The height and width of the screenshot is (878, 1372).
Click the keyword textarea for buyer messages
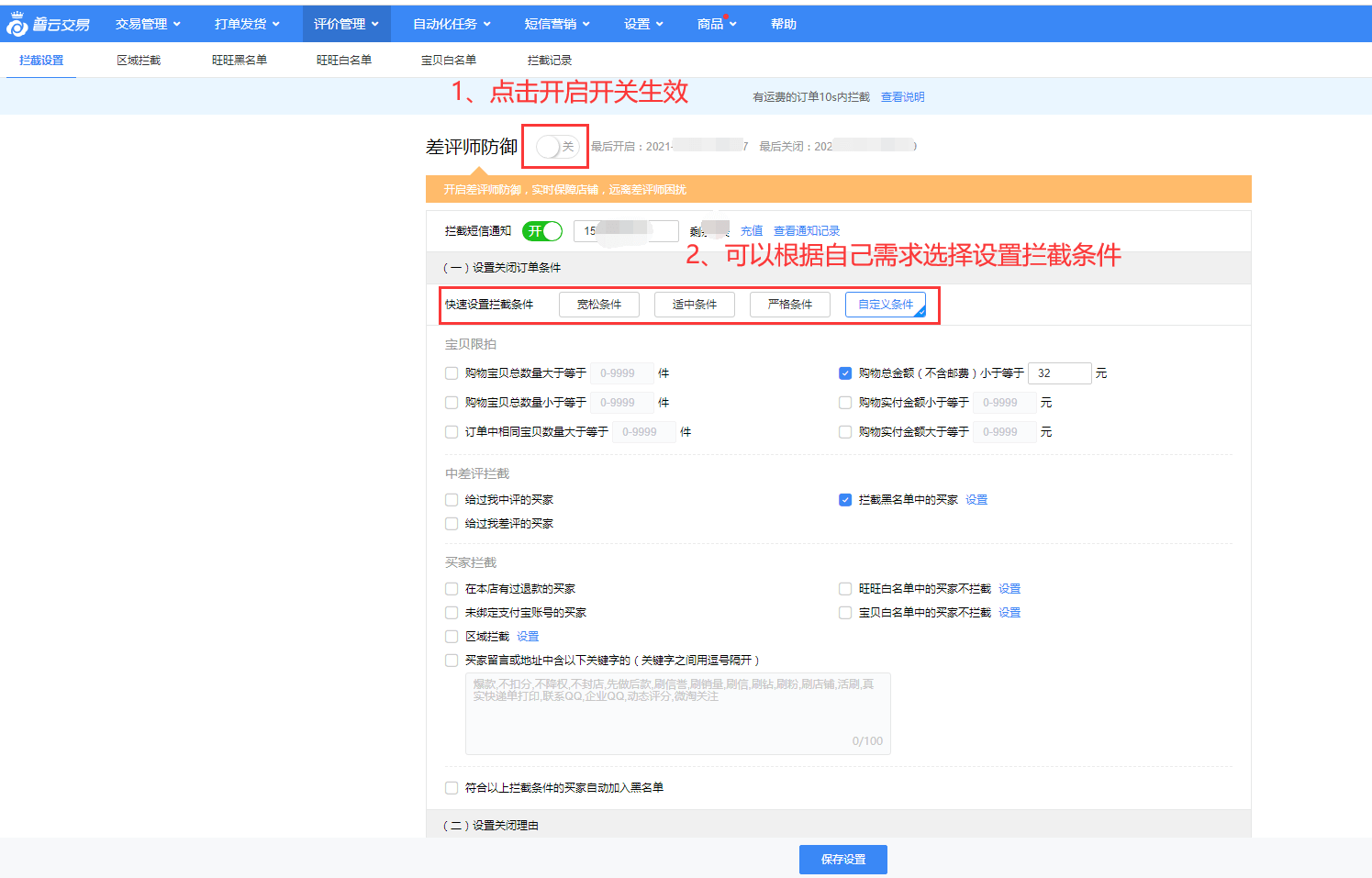click(678, 714)
